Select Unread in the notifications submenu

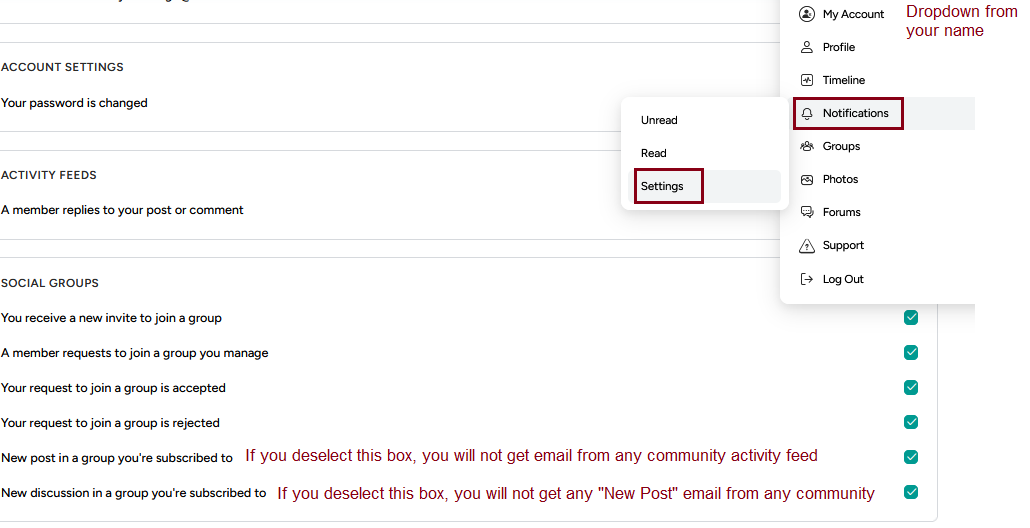pos(659,120)
